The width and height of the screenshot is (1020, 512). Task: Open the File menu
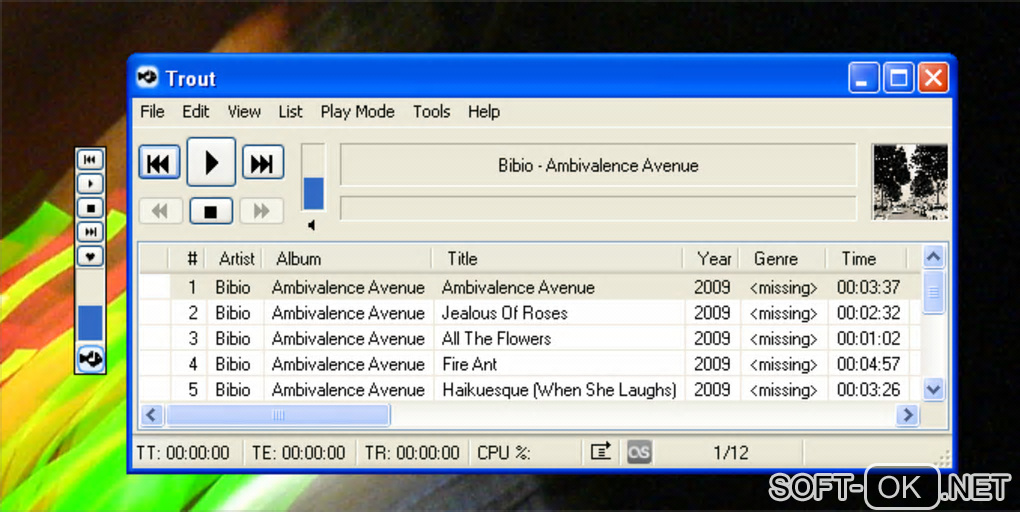(x=152, y=112)
